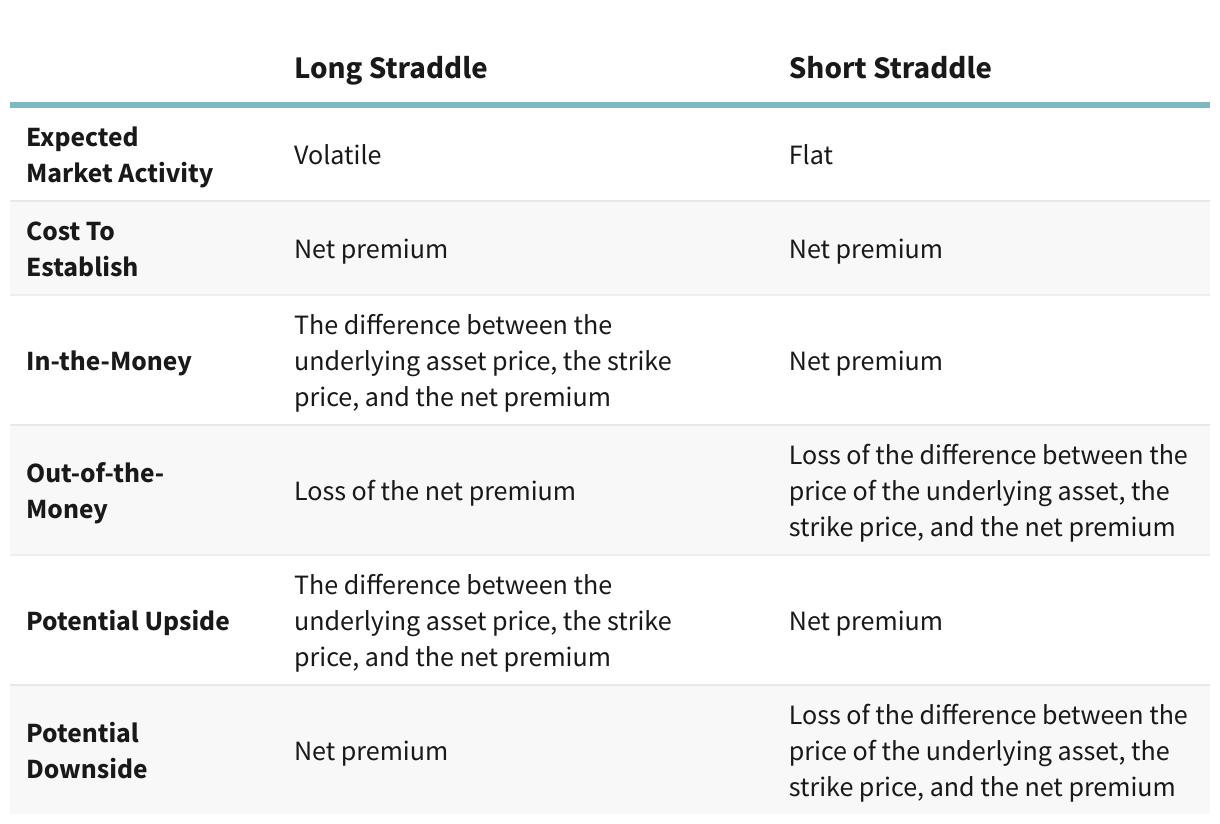Select the Potential Downside row label
The width and height of the screenshot is (1220, 824).
(x=86, y=751)
